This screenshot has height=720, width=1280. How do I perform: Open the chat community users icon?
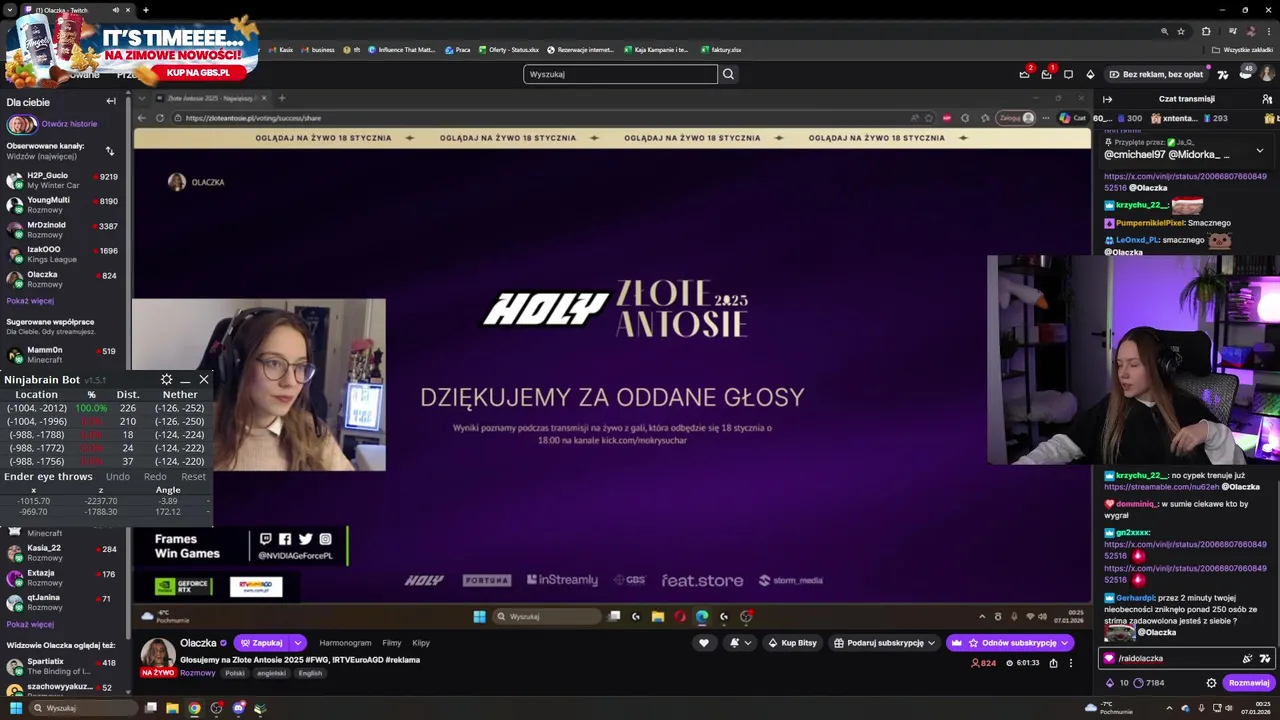1267,99
